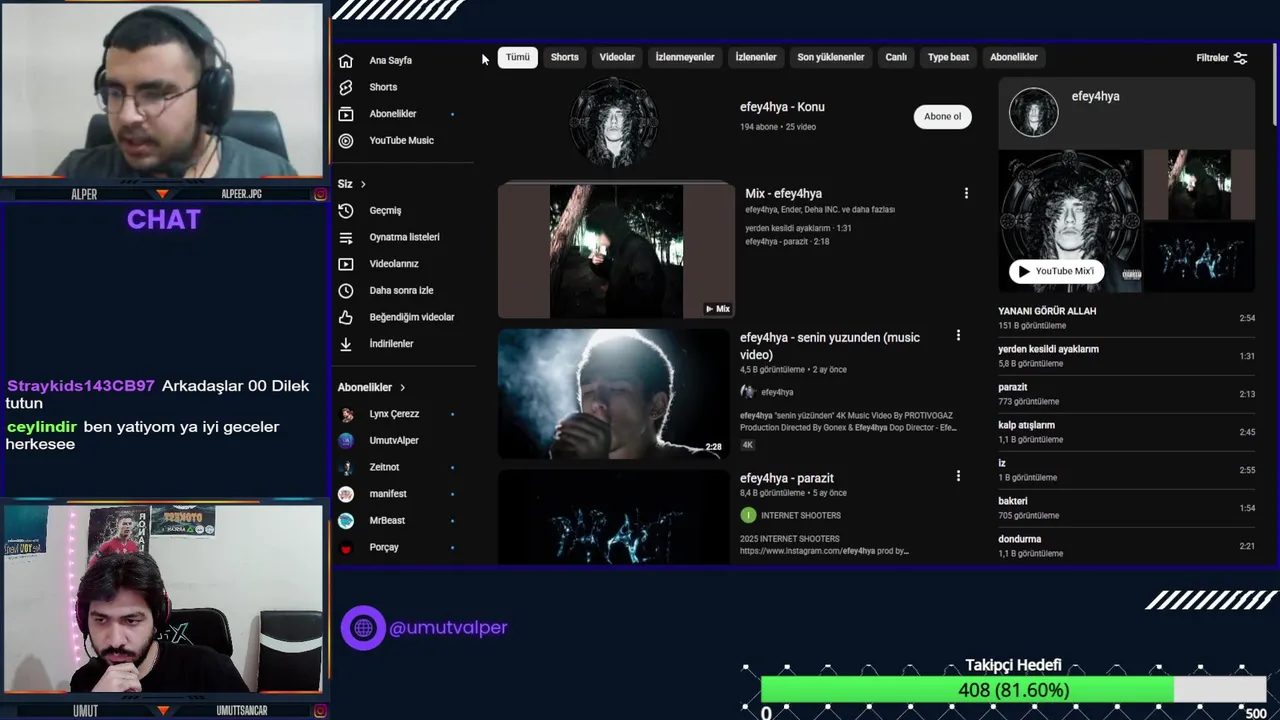The height and width of the screenshot is (720, 1280).
Task: Select the Type beat filter chip
Action: point(948,58)
